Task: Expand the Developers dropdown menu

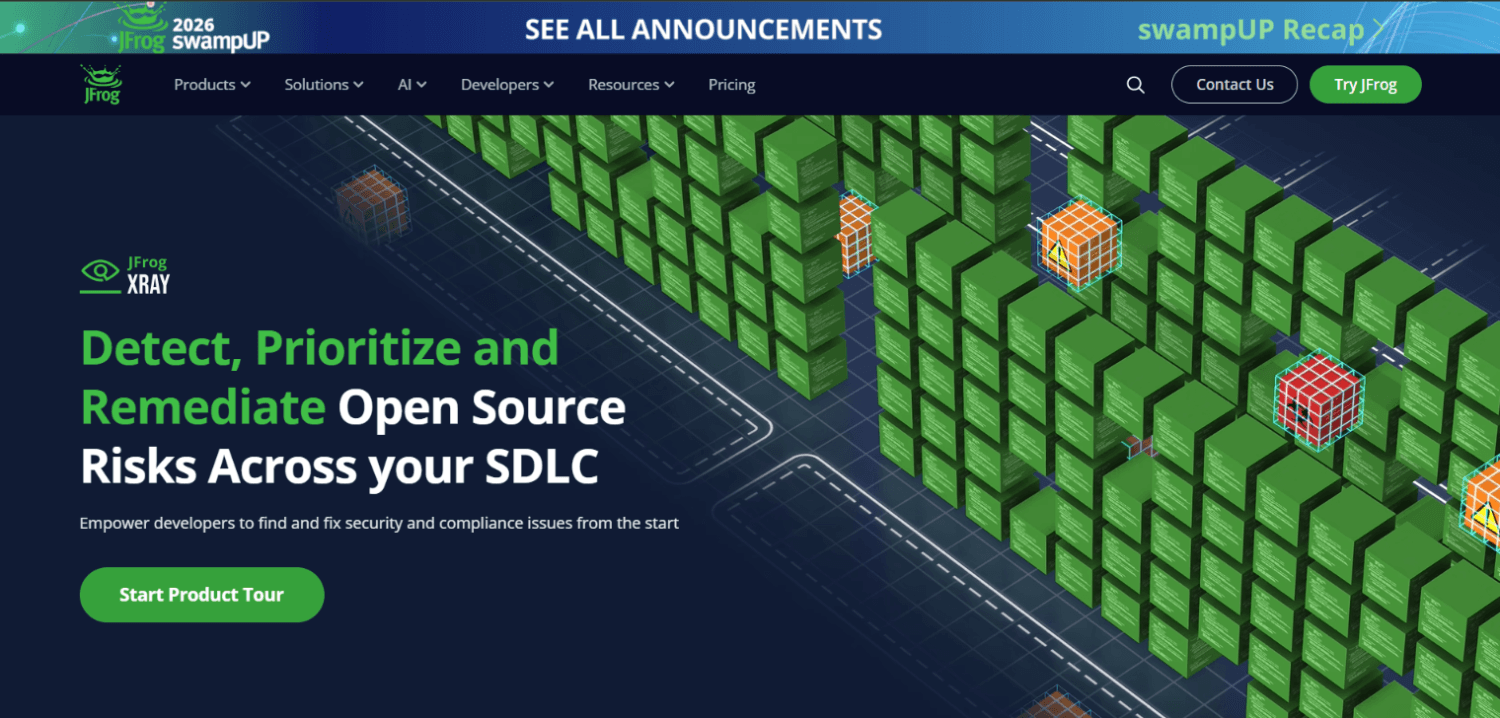Action: (507, 85)
